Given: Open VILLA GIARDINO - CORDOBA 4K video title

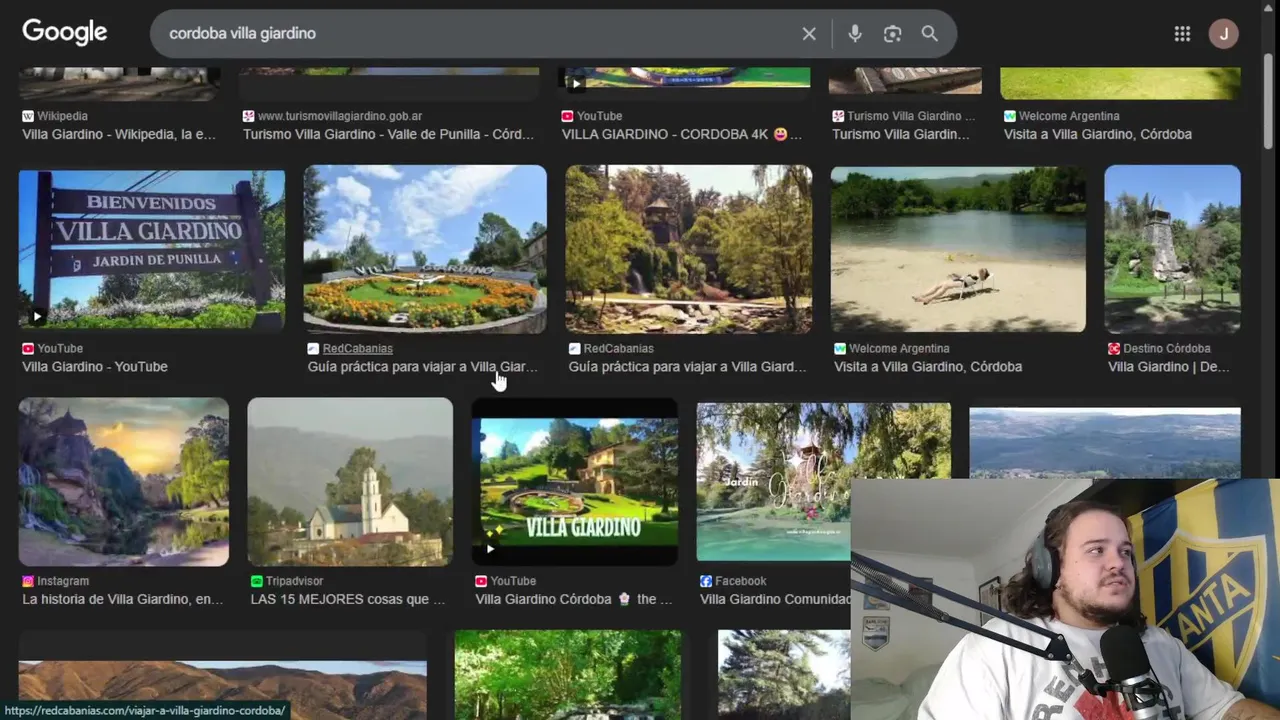Looking at the screenshot, I should [682, 134].
